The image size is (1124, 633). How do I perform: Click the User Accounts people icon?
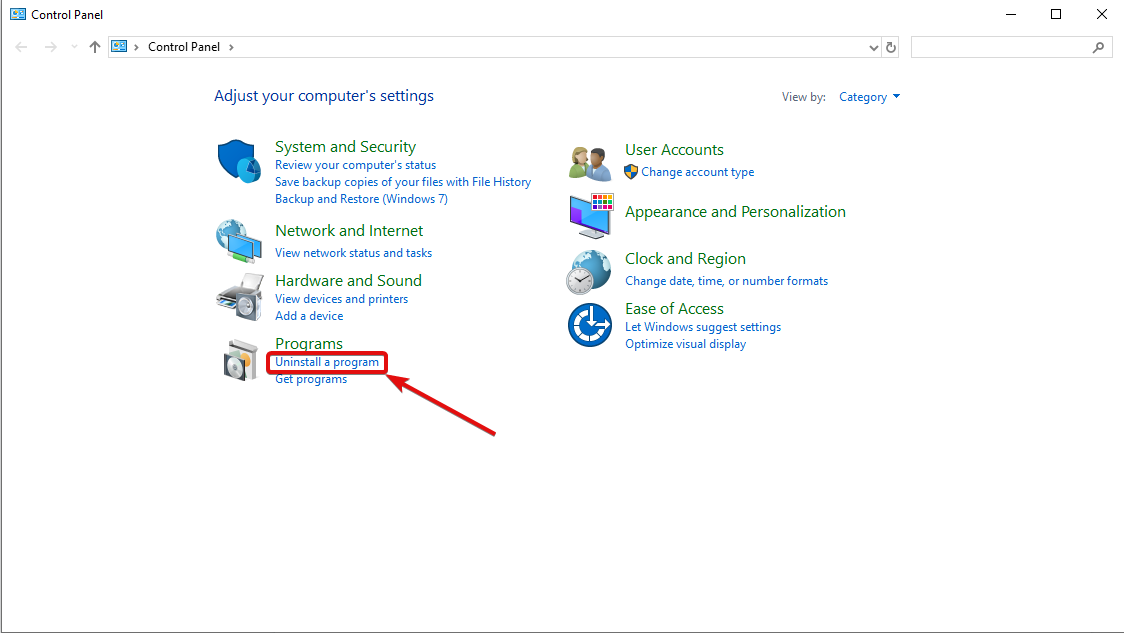pyautogui.click(x=589, y=162)
